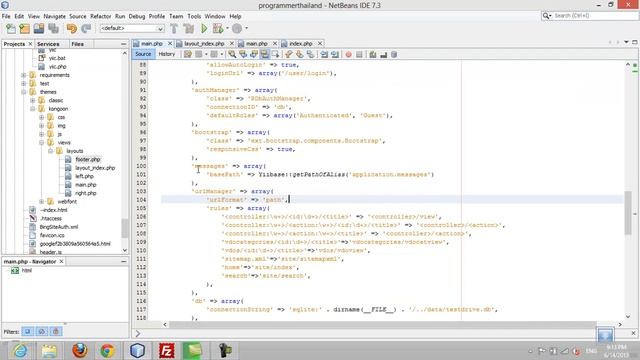Expand the webfont folder node
Viewport: 640px width, 360px height.
pos(42,202)
